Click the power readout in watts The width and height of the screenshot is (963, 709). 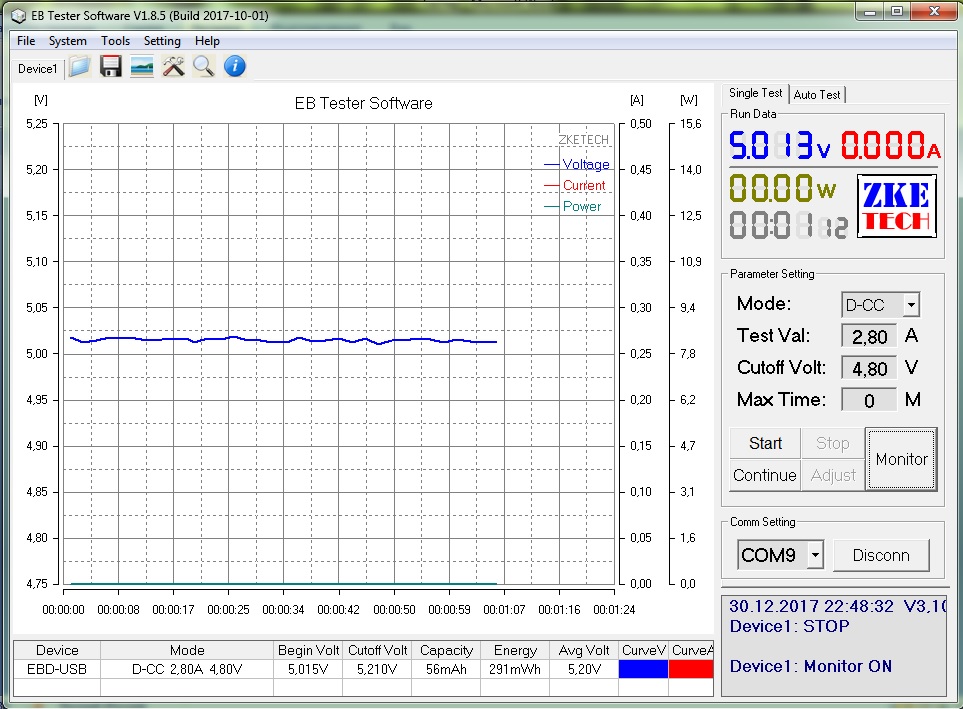783,188
